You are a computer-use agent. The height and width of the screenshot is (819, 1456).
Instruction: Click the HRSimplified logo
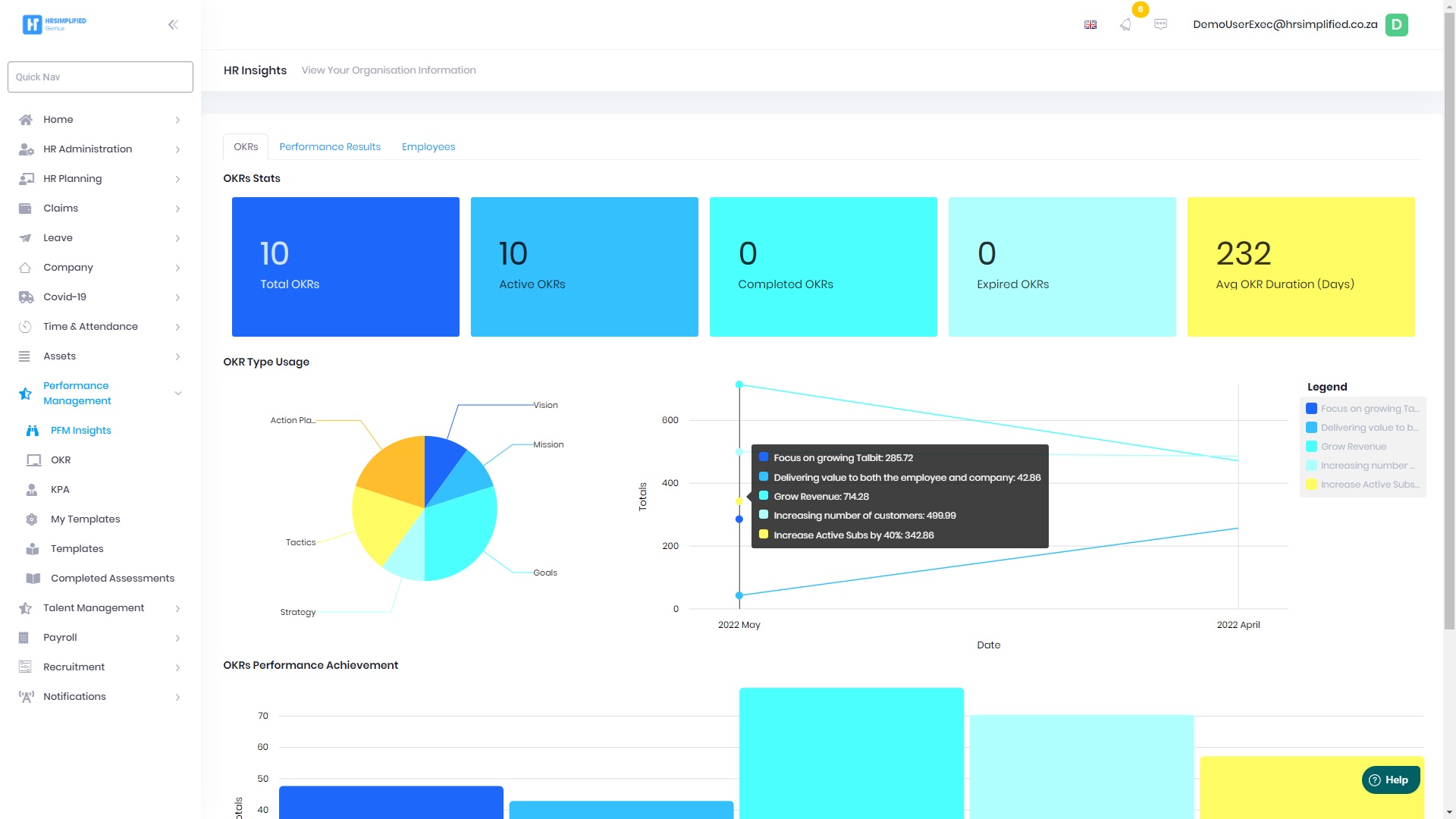54,24
